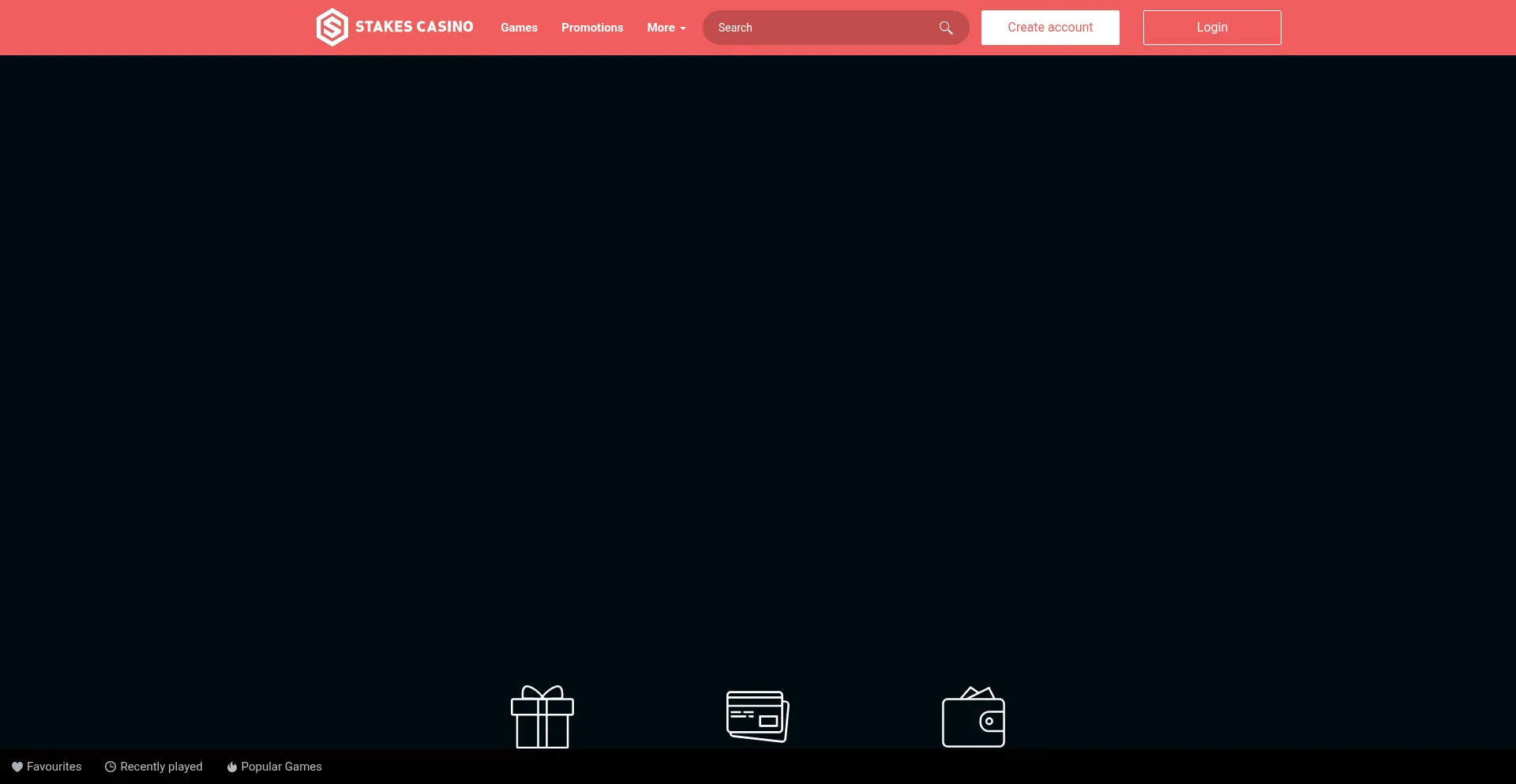Click the STAKES CASINO brand text

tap(415, 27)
